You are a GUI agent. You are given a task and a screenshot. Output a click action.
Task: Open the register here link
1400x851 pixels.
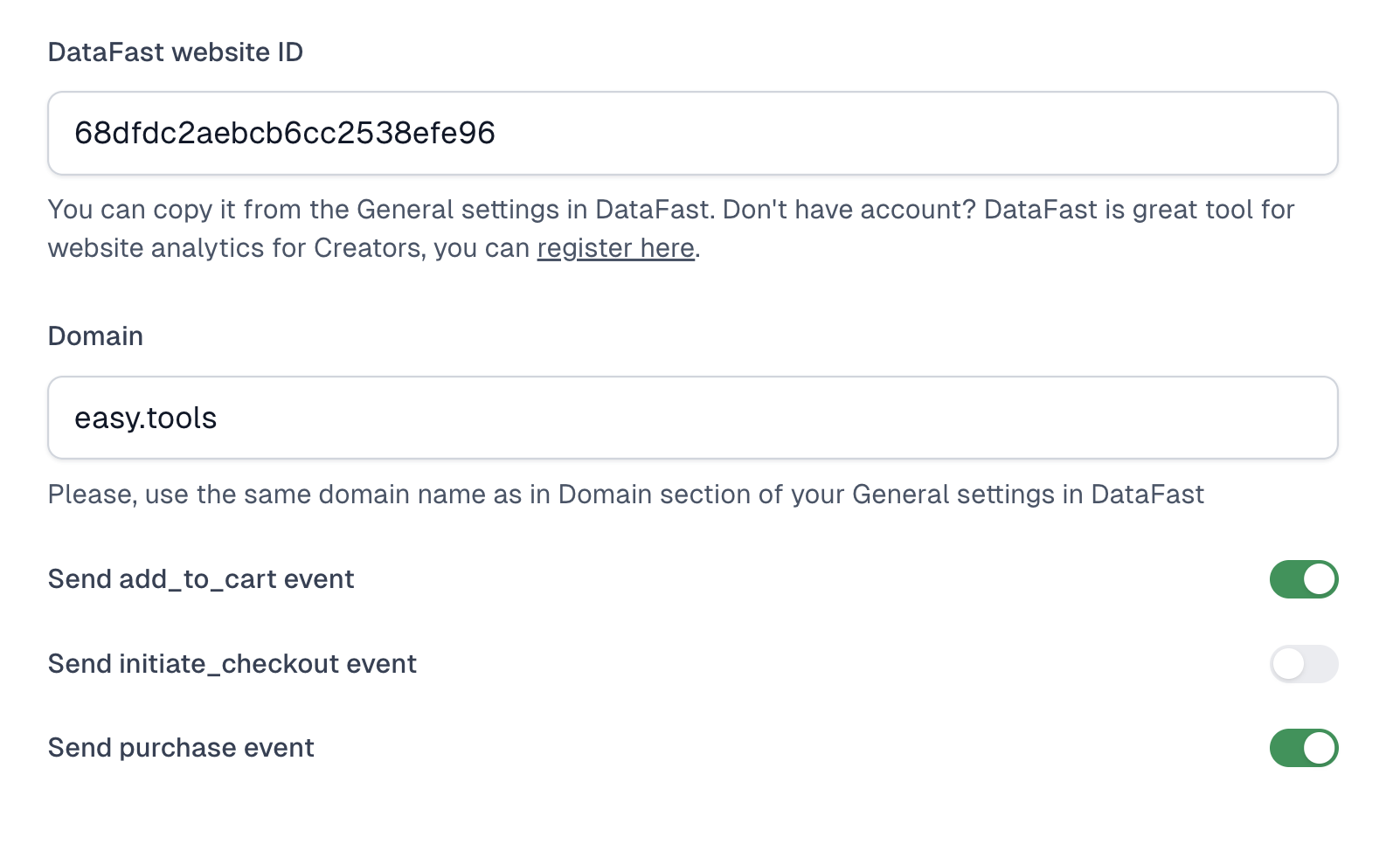pos(615,248)
